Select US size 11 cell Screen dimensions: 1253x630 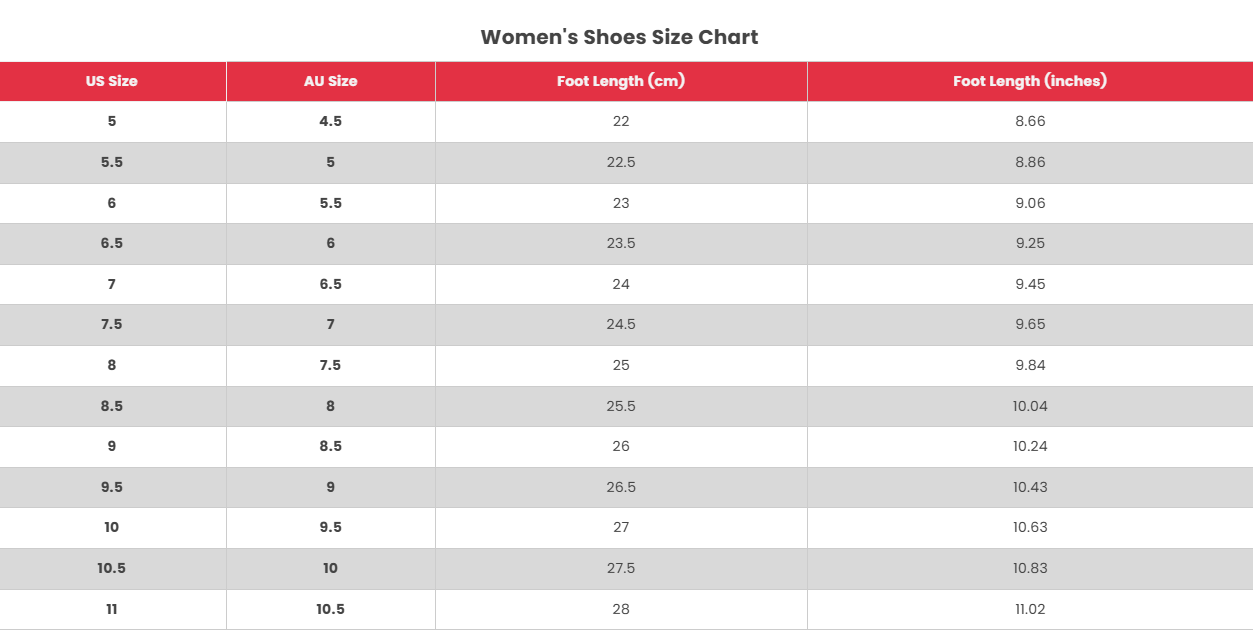point(112,609)
